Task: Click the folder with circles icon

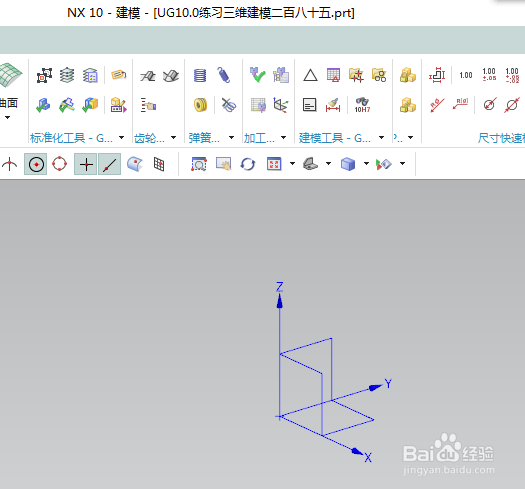Action: click(x=379, y=75)
